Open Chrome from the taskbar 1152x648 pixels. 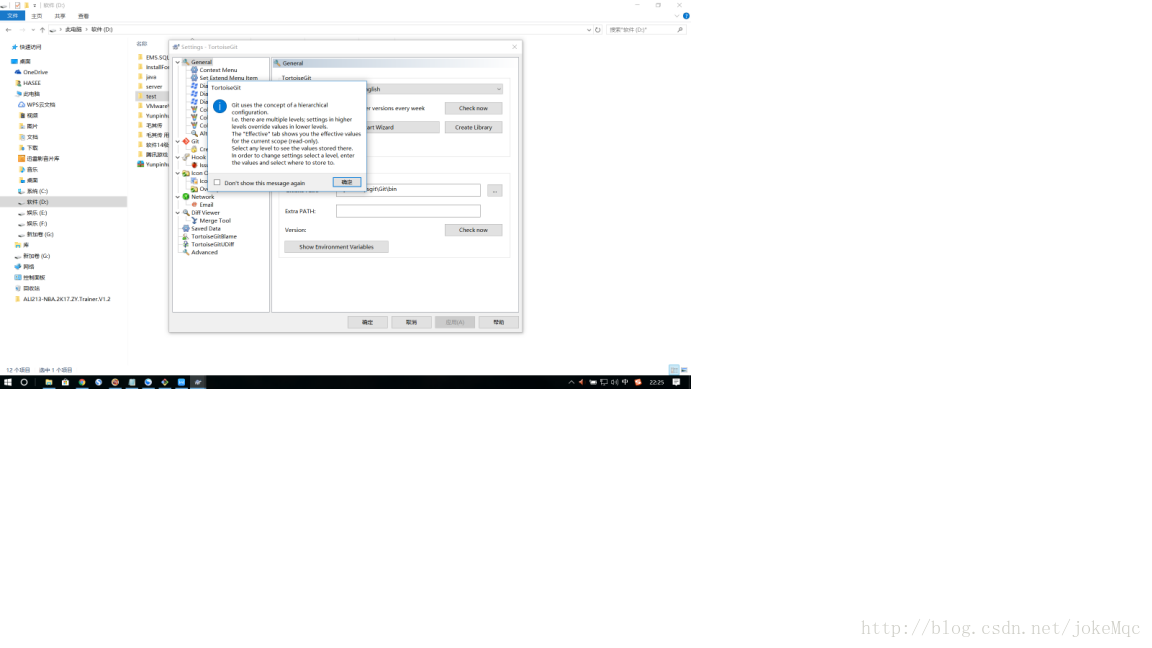(82, 382)
